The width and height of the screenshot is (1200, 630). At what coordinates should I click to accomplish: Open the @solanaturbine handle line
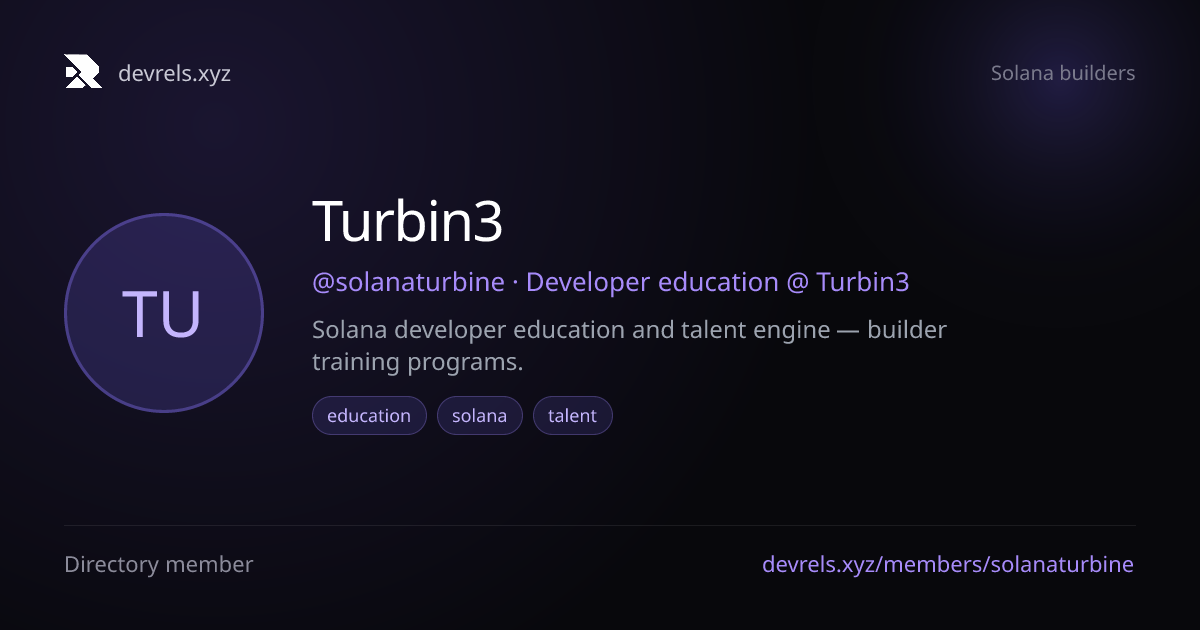point(611,282)
